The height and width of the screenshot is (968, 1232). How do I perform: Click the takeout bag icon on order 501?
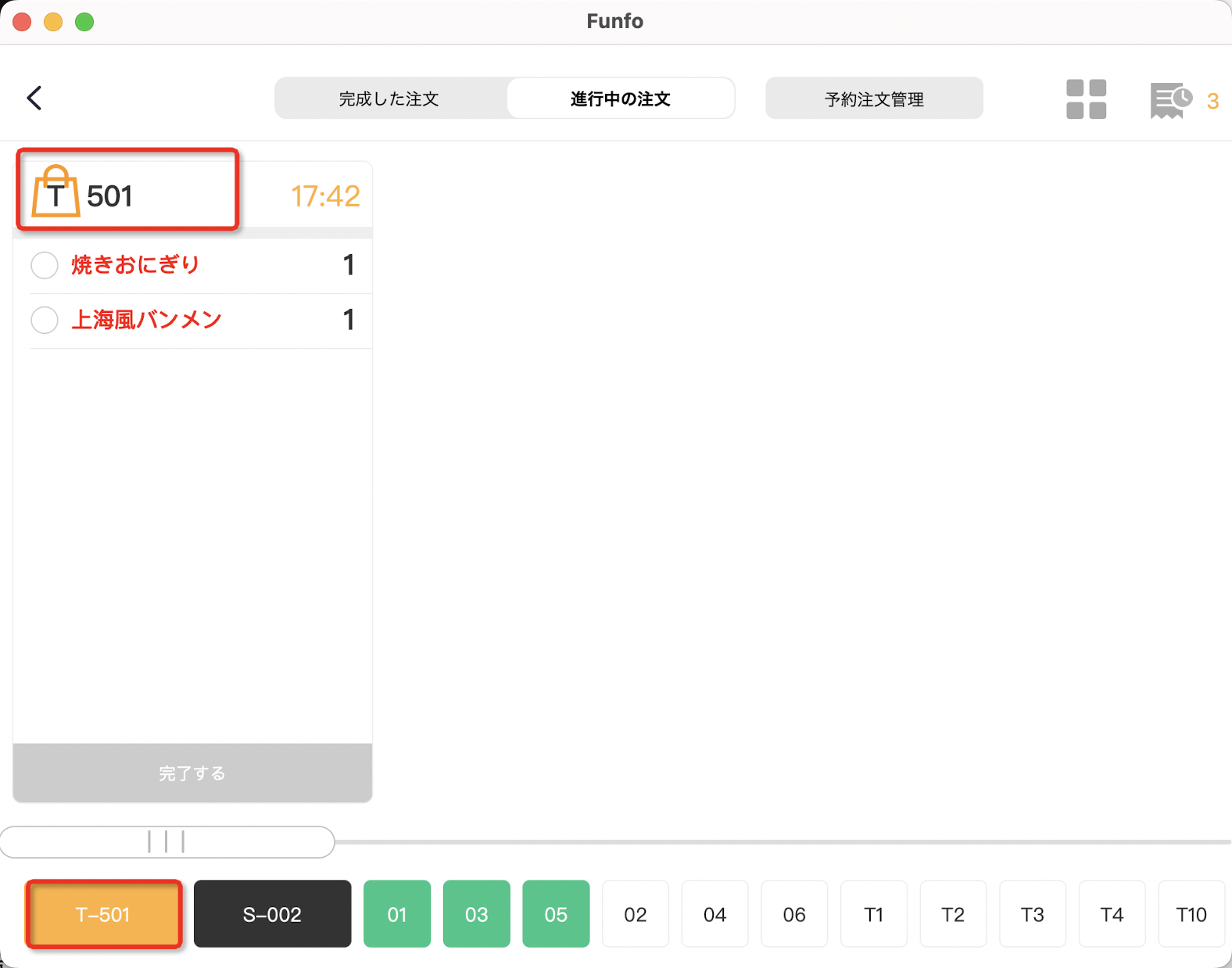(x=55, y=192)
